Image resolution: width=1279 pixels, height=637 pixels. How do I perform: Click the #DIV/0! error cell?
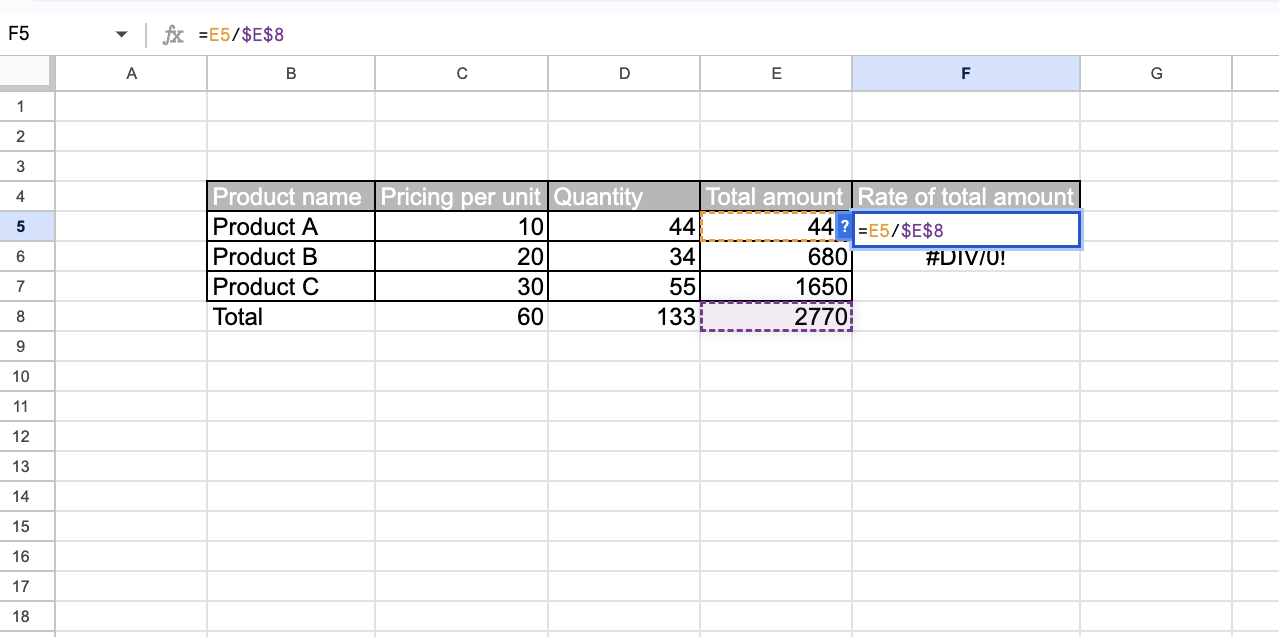point(966,258)
